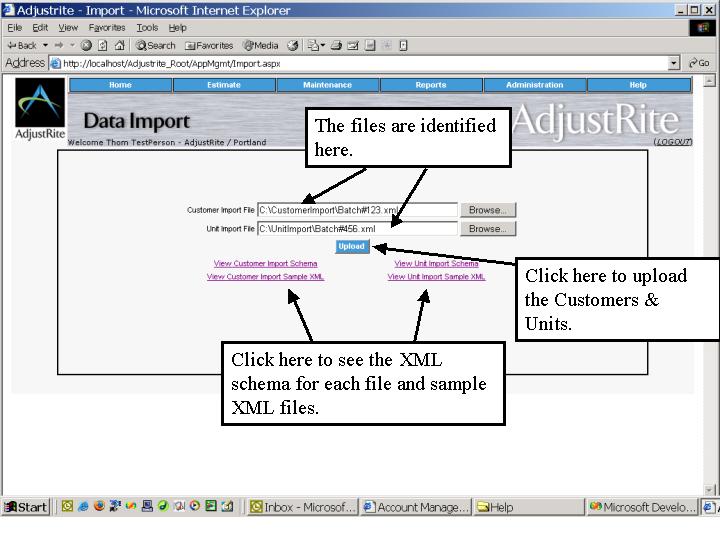Launch Internet Explorer from quick launch
The height and width of the screenshot is (540, 720).
(83, 506)
